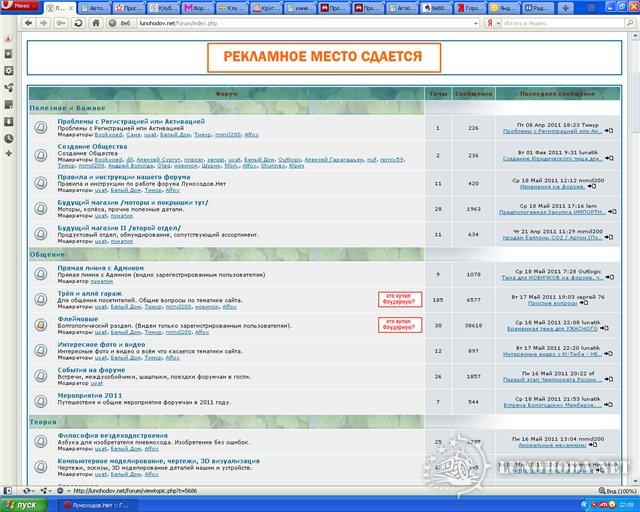Screen dimensions: 640x512
Task: Go to last post in Мероприятия 2011 row
Action: click(x=608, y=405)
